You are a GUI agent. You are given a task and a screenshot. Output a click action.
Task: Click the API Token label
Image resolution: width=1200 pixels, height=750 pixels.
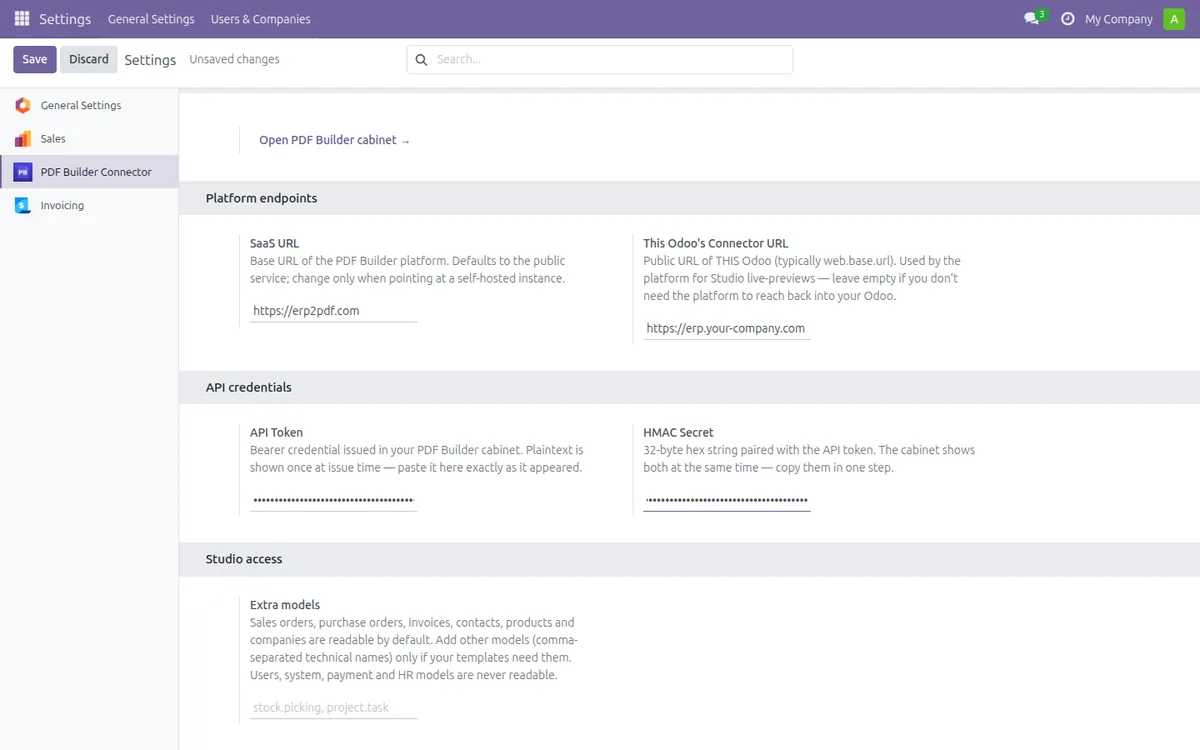pos(276,433)
